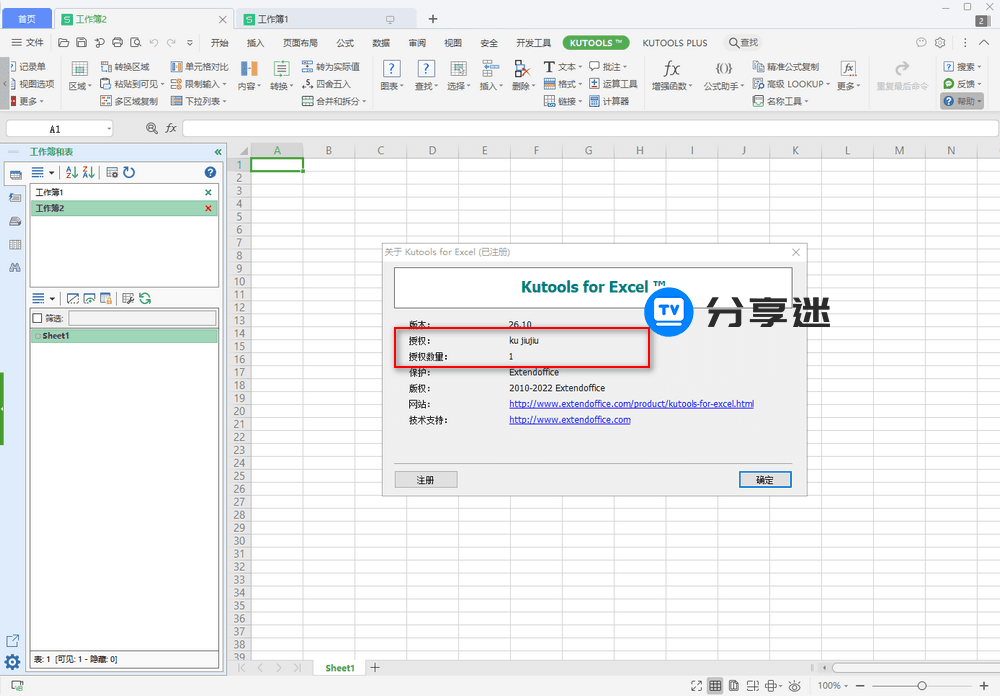Screen dimensions: 1000x696
Task: Click the zoom slider at bottom right
Action: pyautogui.click(x=920, y=686)
